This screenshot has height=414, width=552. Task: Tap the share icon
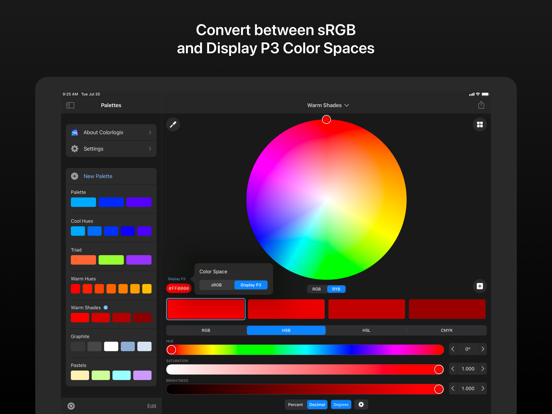click(x=481, y=105)
